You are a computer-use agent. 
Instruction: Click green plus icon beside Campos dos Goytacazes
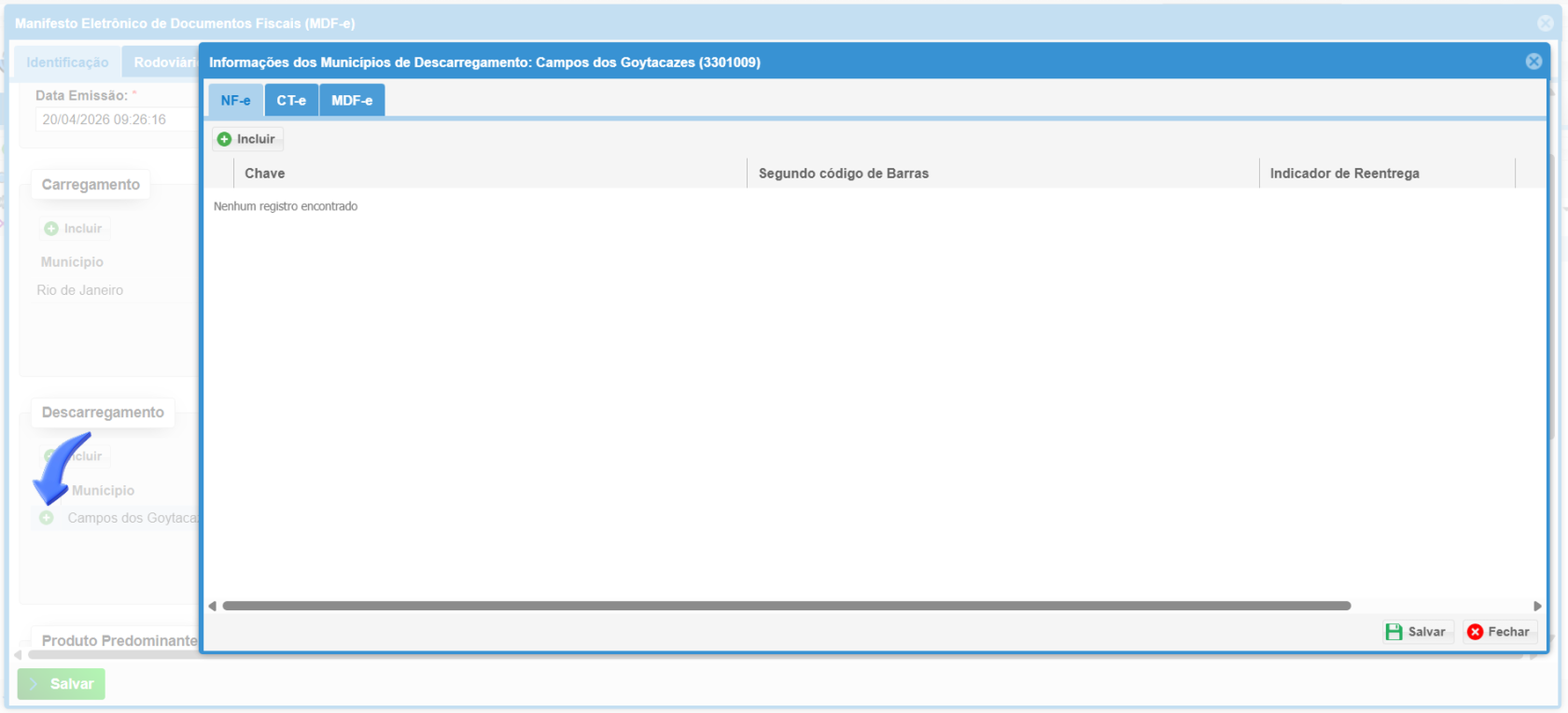pos(46,518)
